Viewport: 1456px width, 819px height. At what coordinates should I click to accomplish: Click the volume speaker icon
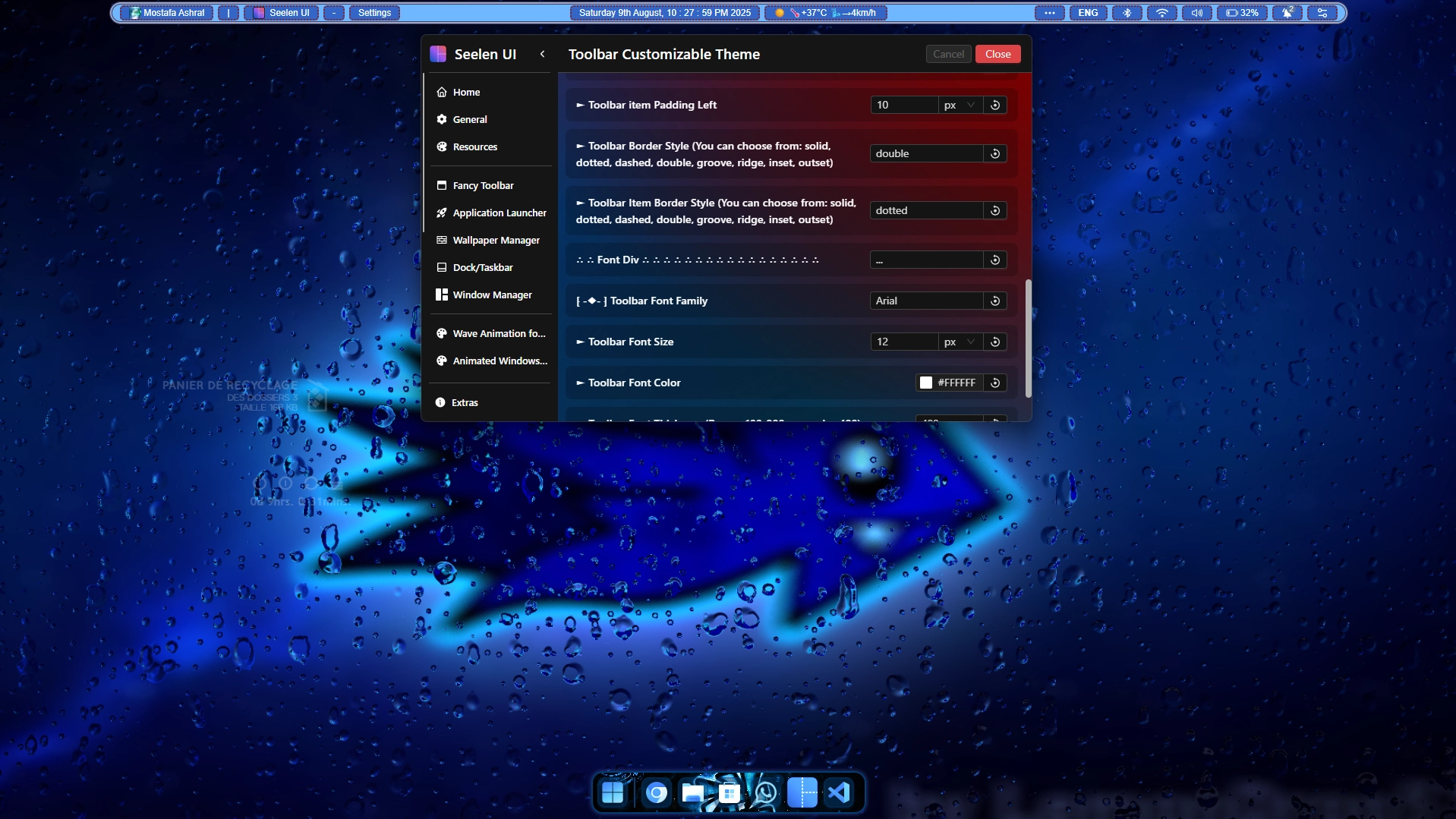[1196, 13]
